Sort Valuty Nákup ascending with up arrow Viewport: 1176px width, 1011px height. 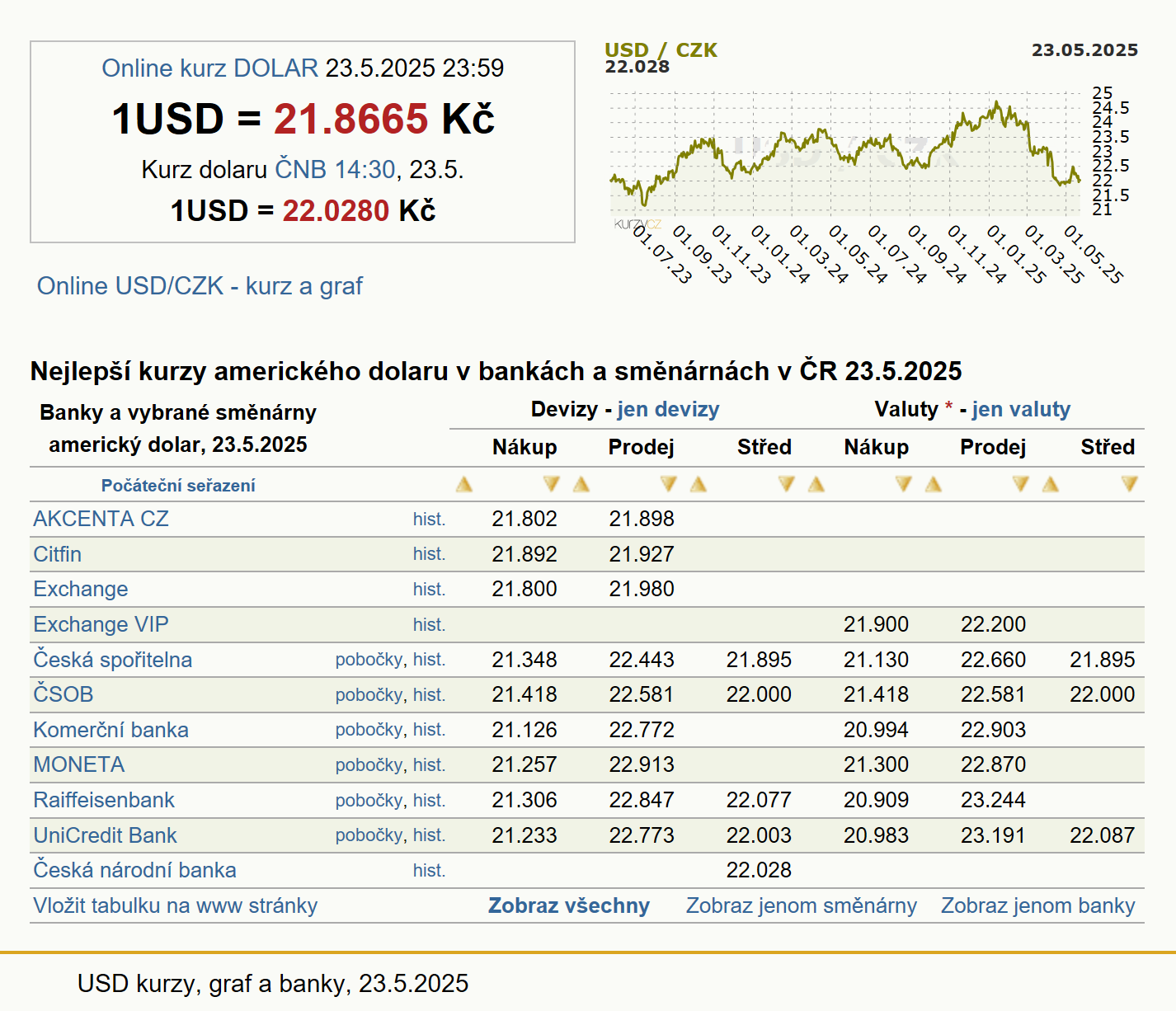coord(816,484)
